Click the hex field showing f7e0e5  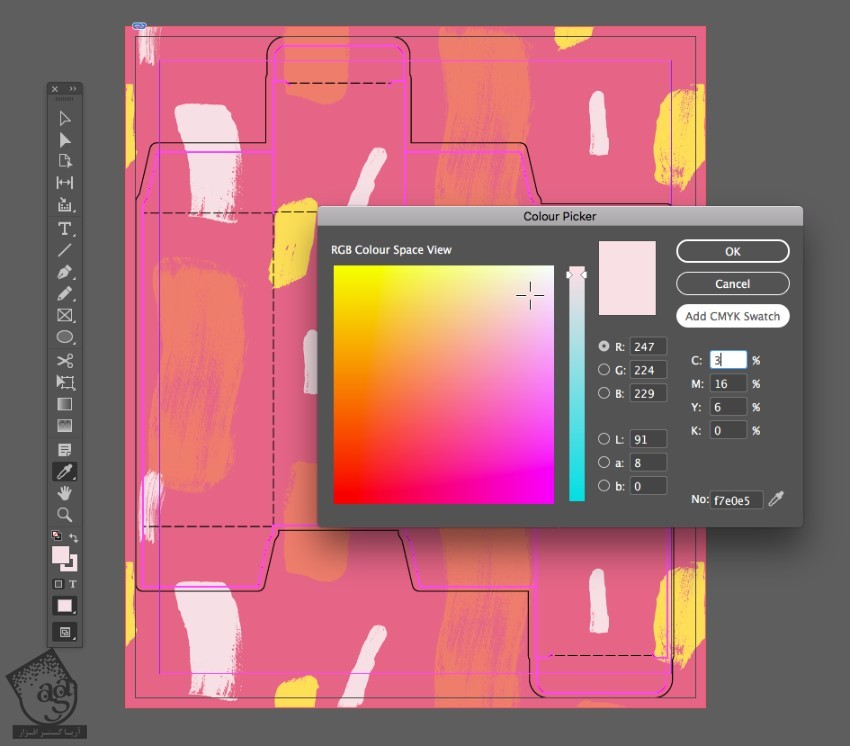[x=736, y=499]
